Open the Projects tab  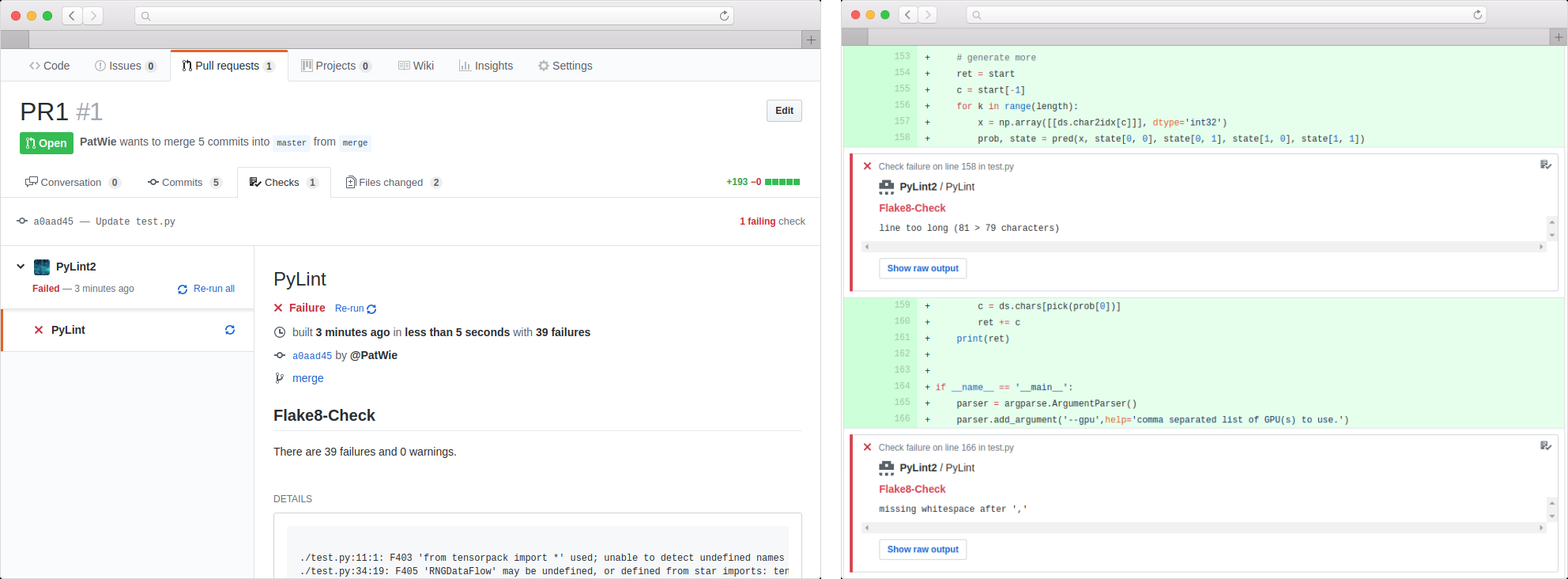coord(336,66)
